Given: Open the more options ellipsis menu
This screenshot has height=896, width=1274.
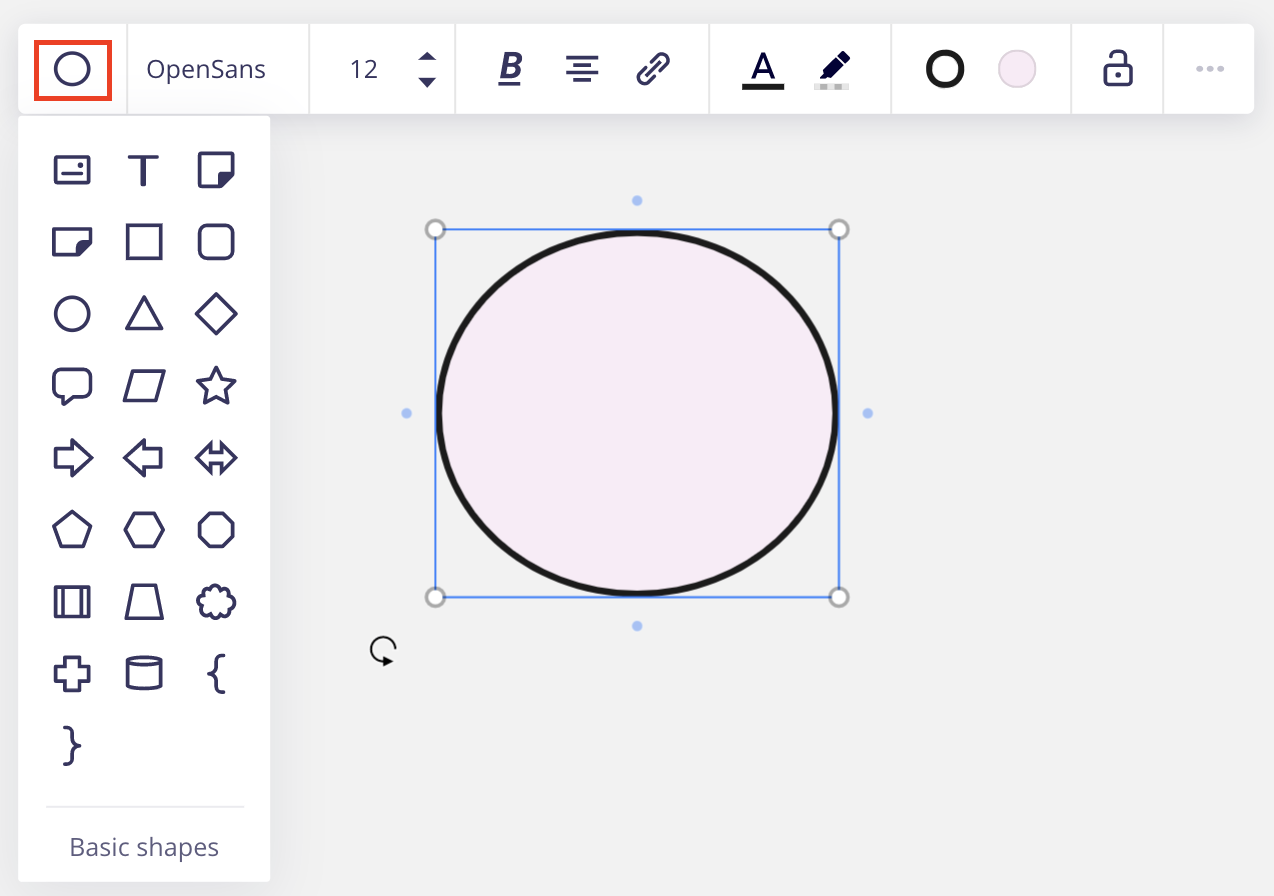Looking at the screenshot, I should coord(1209,69).
